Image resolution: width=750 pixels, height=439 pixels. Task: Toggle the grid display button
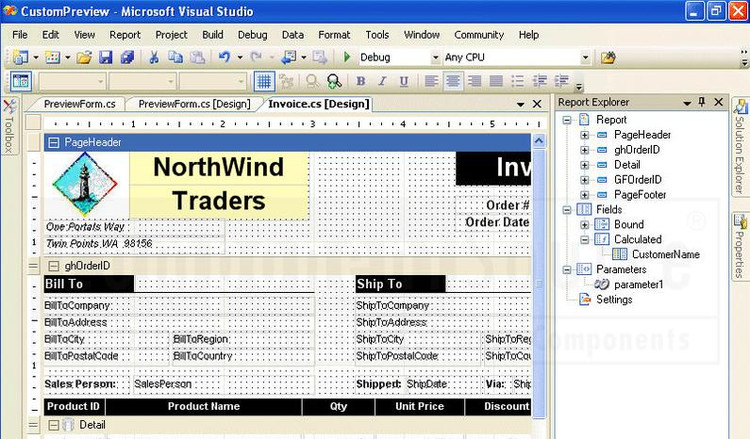[x=264, y=81]
